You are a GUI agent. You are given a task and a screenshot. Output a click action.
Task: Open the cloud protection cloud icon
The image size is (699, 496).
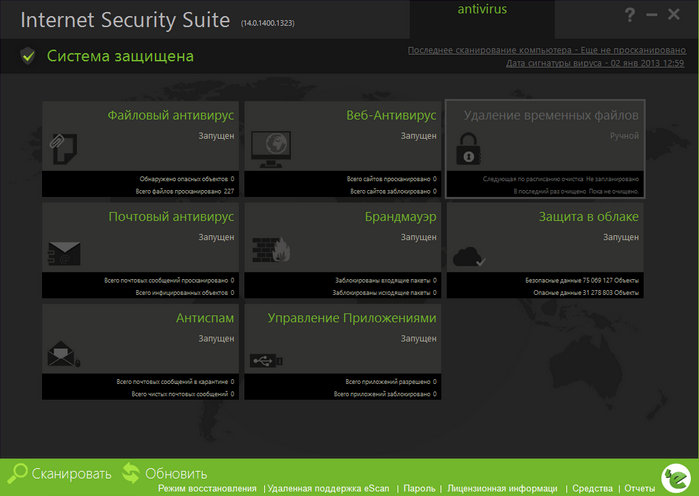[469, 257]
